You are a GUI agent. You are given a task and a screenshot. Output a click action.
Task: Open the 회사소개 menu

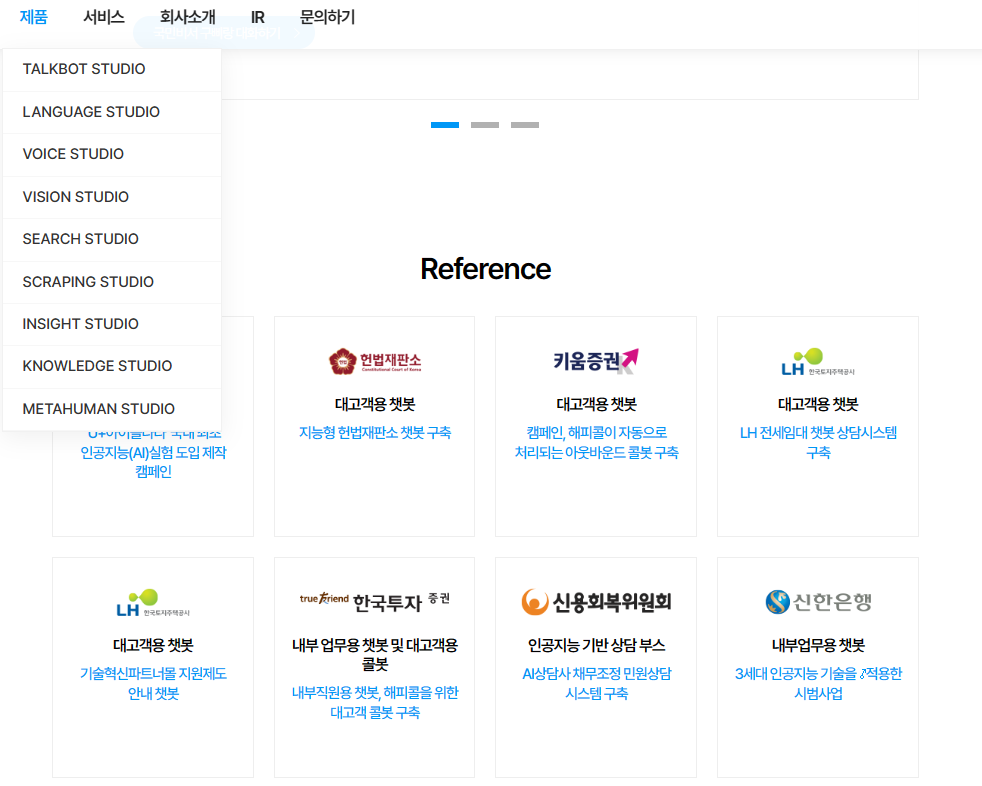(x=187, y=17)
